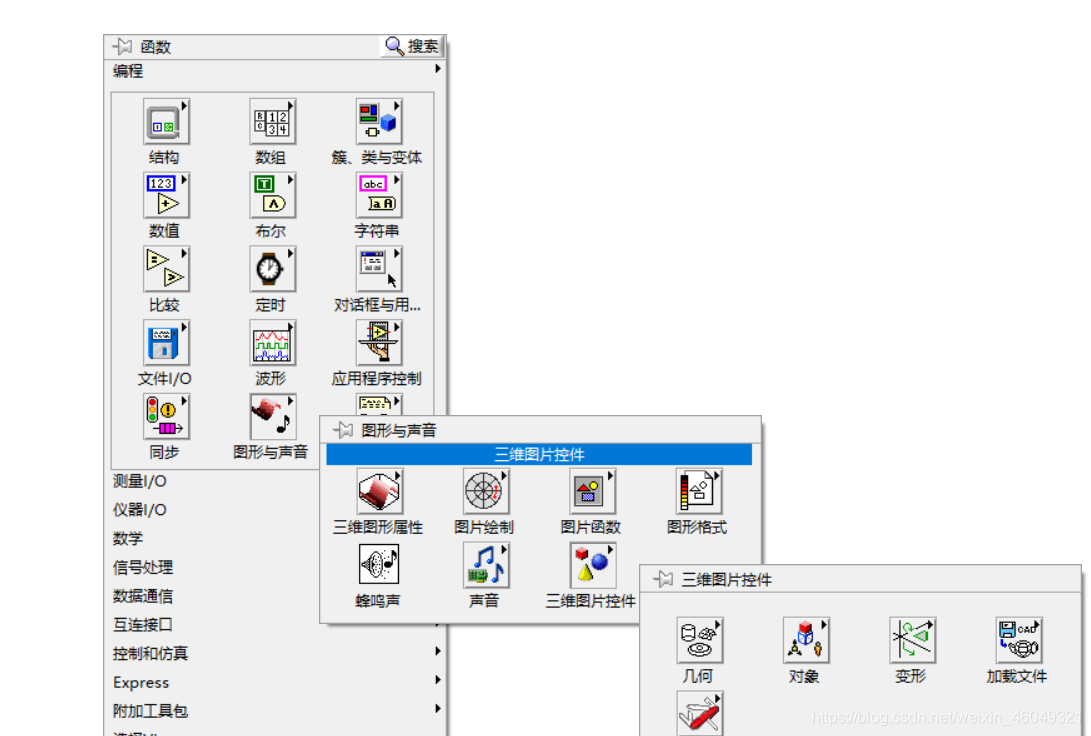Open the 字符串 (String) palette icon
Image resolution: width=1091 pixels, height=736 pixels.
pyautogui.click(x=379, y=195)
